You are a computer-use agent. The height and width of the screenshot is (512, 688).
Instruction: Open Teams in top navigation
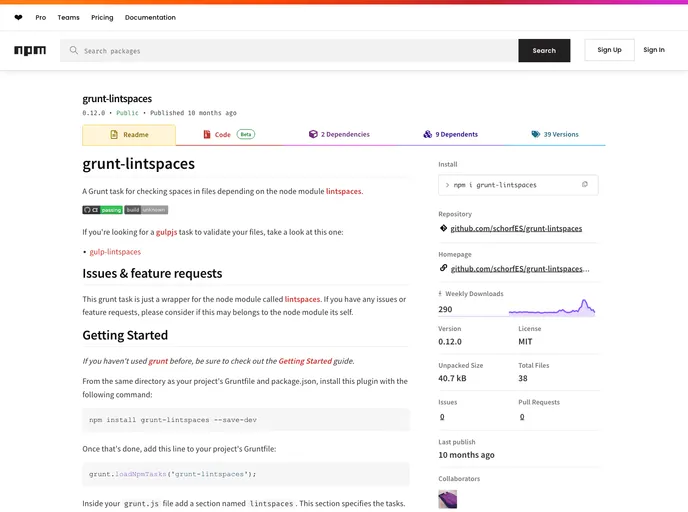click(x=68, y=18)
